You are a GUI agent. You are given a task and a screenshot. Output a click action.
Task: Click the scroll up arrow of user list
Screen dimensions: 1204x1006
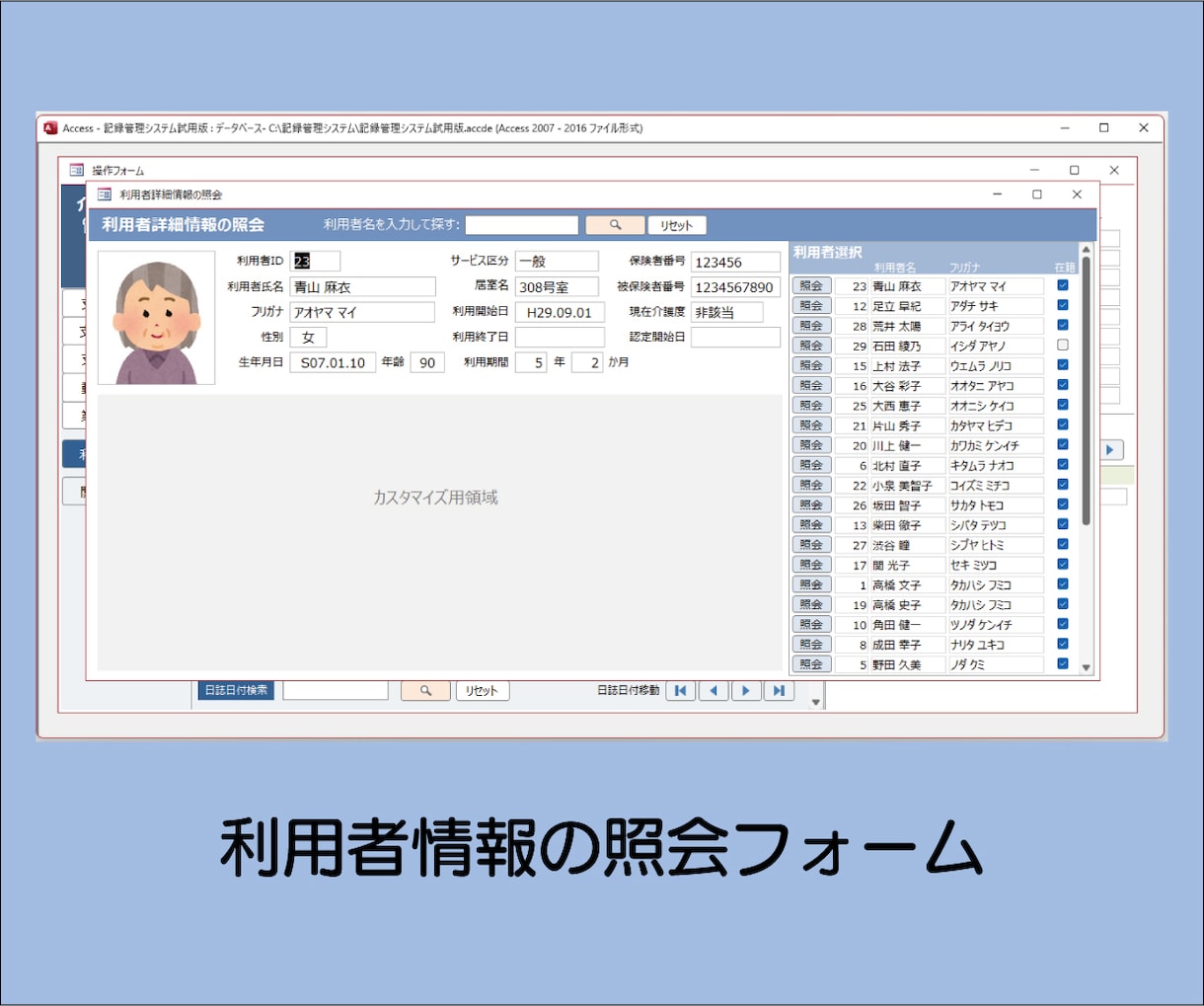click(x=1087, y=251)
